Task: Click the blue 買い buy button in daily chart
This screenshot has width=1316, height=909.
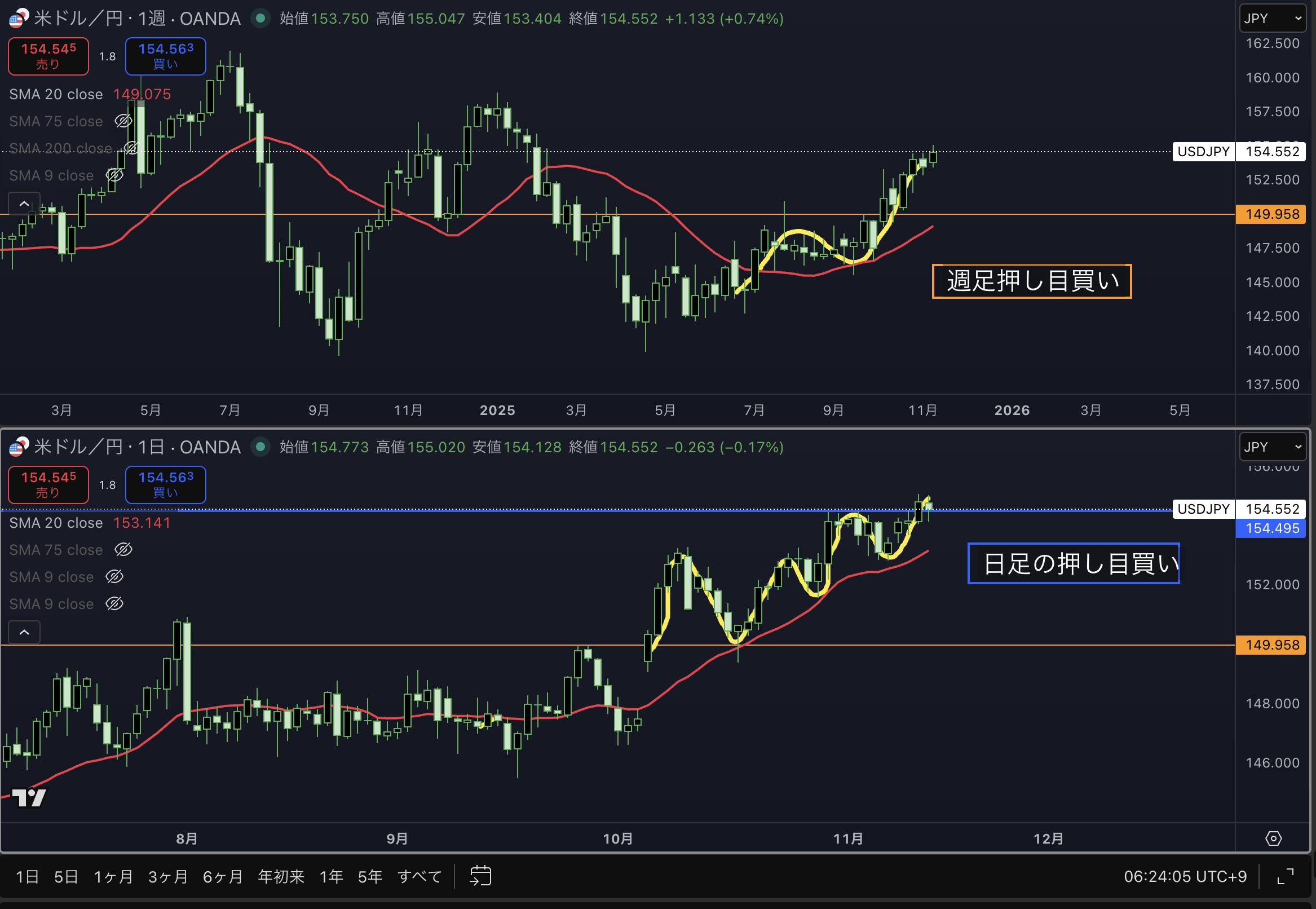Action: coord(165,485)
